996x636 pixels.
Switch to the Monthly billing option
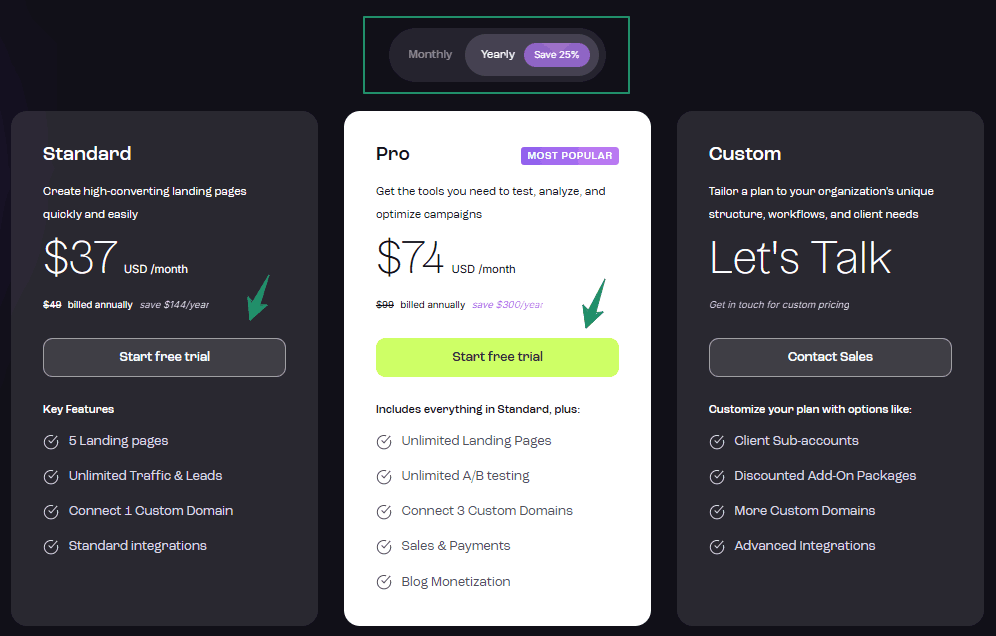[430, 54]
